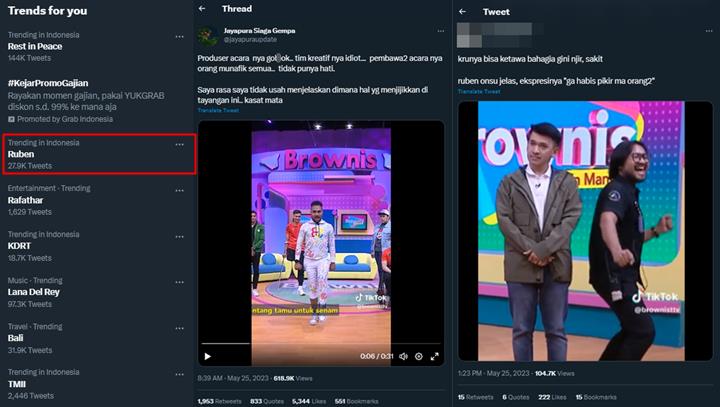Open more menu on Jayapura Siaga Gempa tweet
Image resolution: width=720 pixels, height=407 pixels.
click(x=441, y=31)
